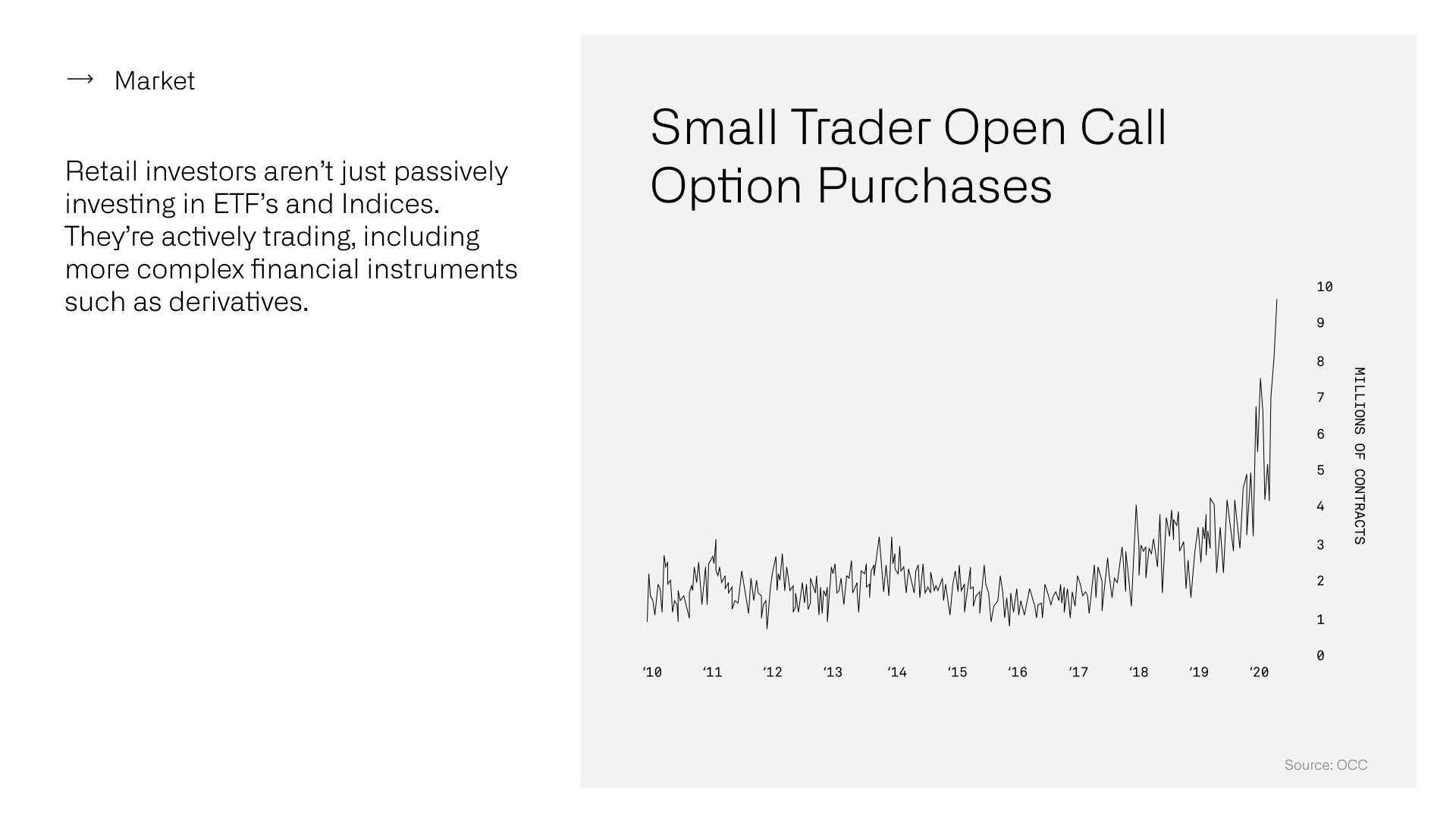Click the 5 value on y-axis
Viewport: 1456px width, 819px height.
[x=1320, y=470]
